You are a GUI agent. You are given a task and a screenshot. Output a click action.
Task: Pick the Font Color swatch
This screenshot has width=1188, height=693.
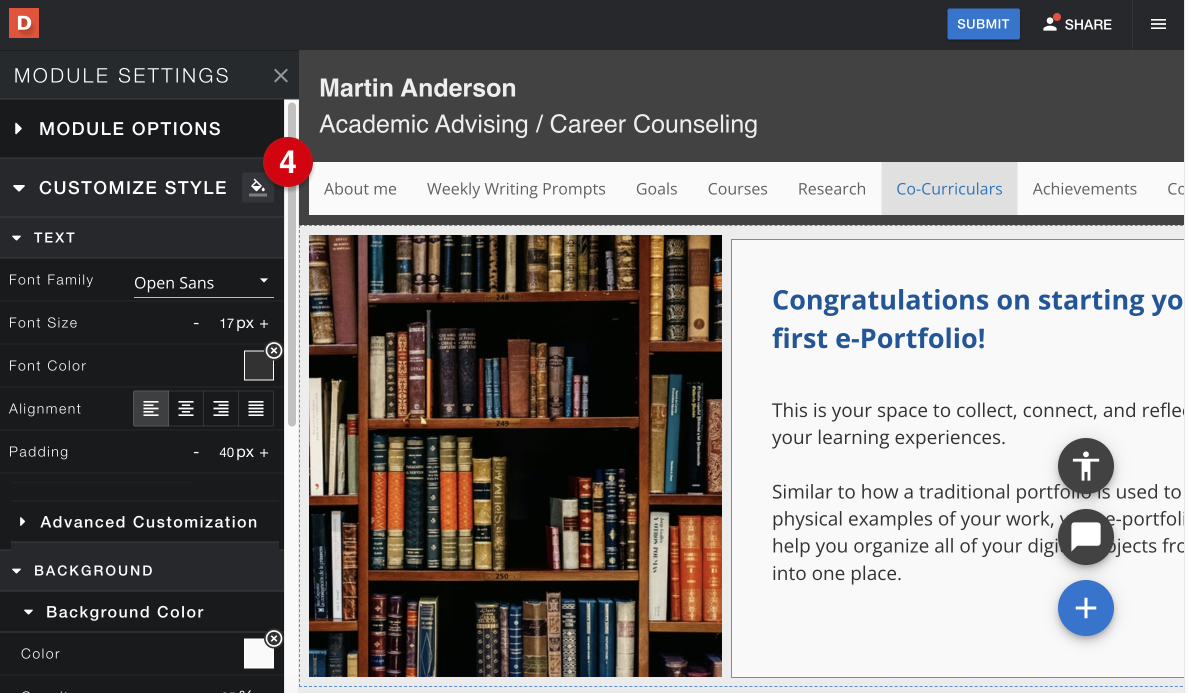click(x=258, y=366)
